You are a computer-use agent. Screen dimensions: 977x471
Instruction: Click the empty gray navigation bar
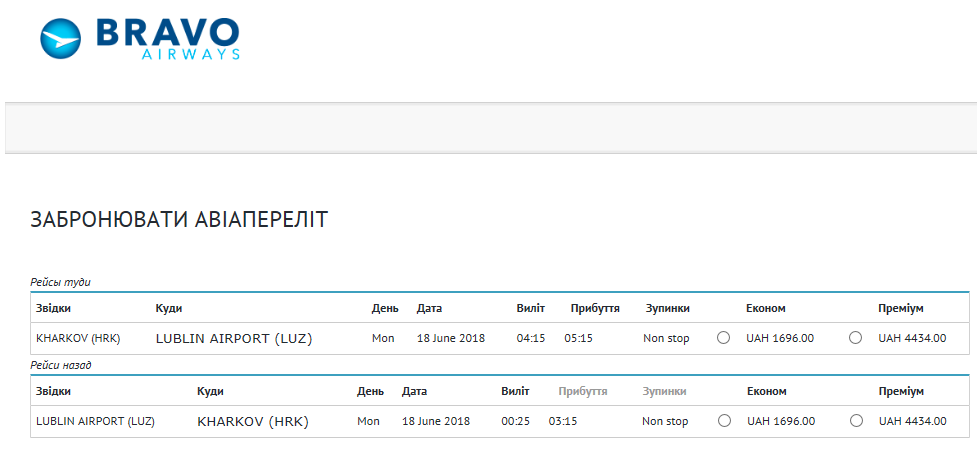[x=490, y=128]
